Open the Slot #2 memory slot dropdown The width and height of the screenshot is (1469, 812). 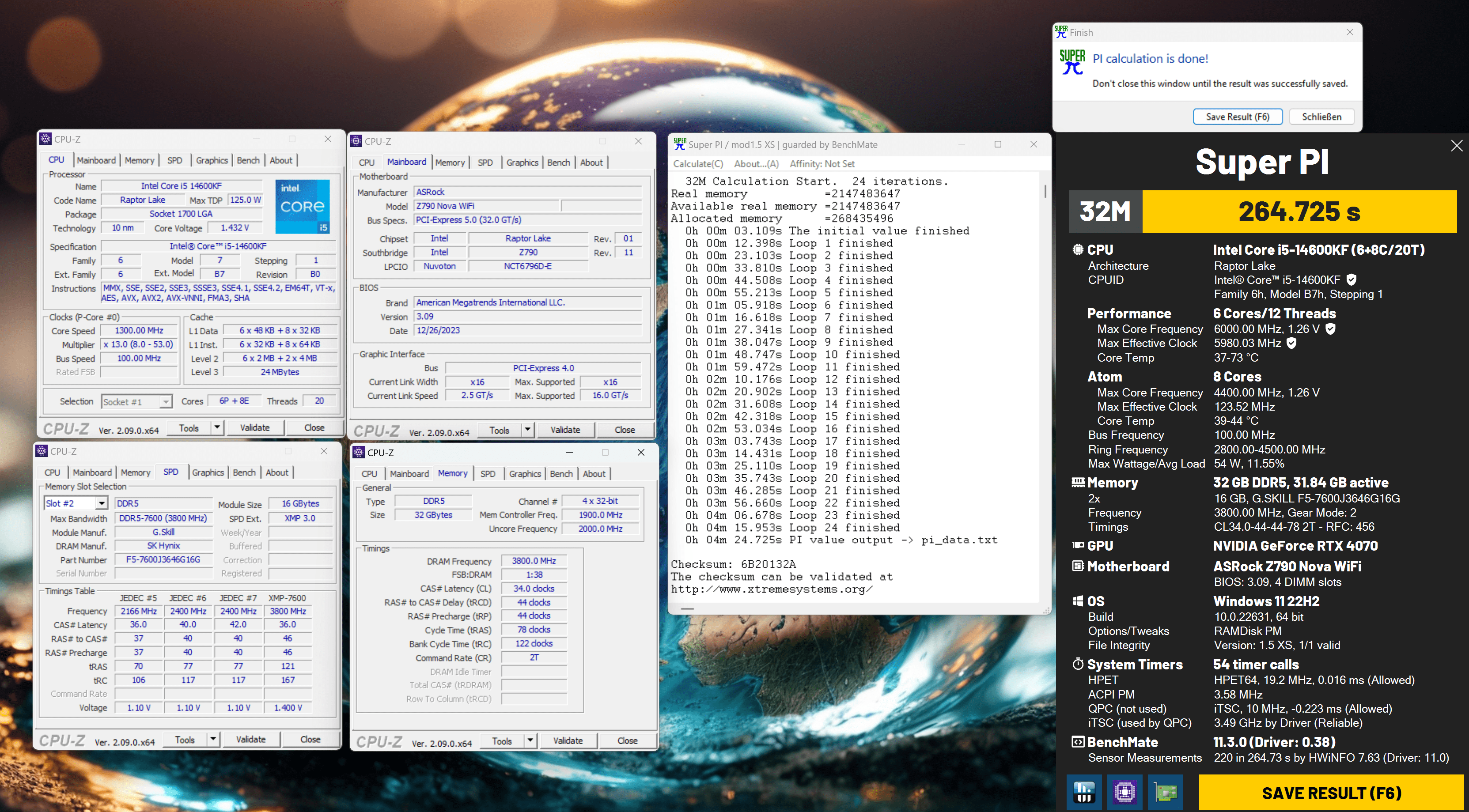point(101,503)
